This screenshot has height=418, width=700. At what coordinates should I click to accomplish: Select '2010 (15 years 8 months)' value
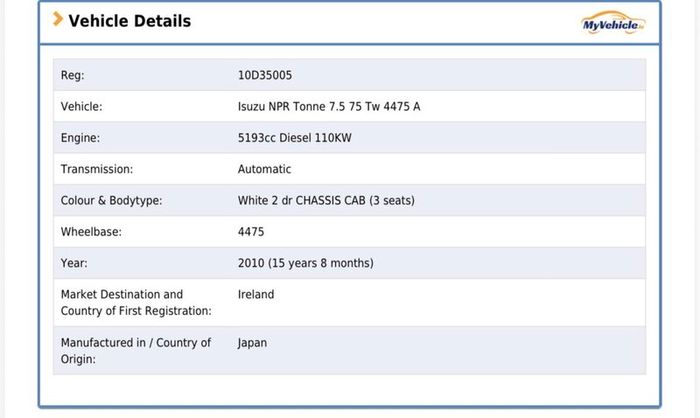pyautogui.click(x=306, y=263)
